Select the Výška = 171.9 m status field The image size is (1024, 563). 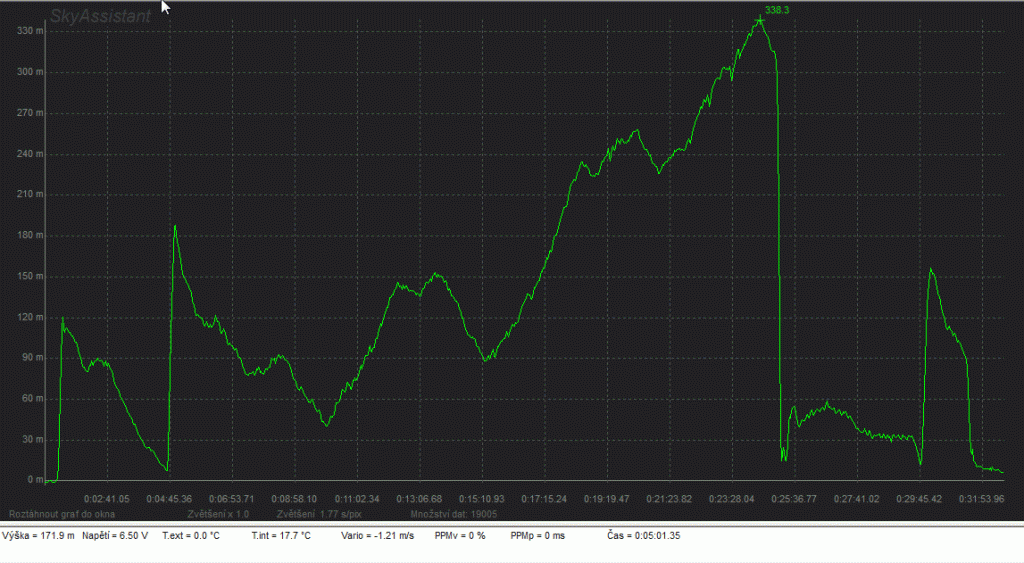(x=39, y=536)
